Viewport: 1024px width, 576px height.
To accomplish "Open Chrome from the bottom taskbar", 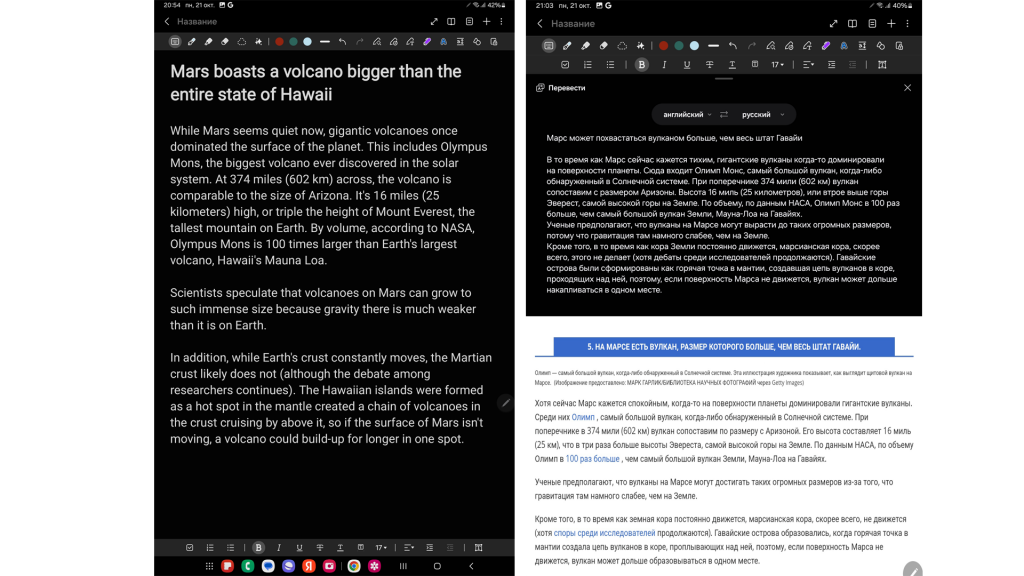I will (354, 566).
